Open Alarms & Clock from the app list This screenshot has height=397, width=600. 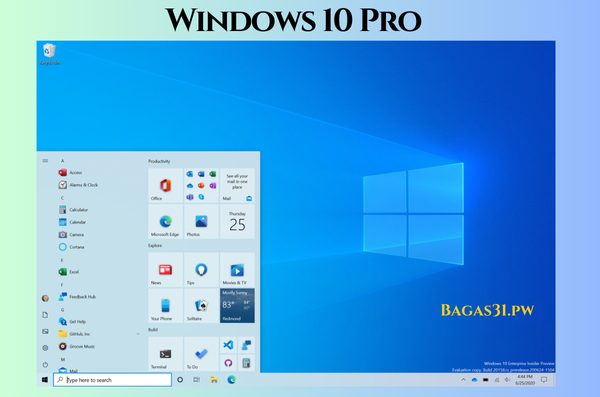click(78, 185)
